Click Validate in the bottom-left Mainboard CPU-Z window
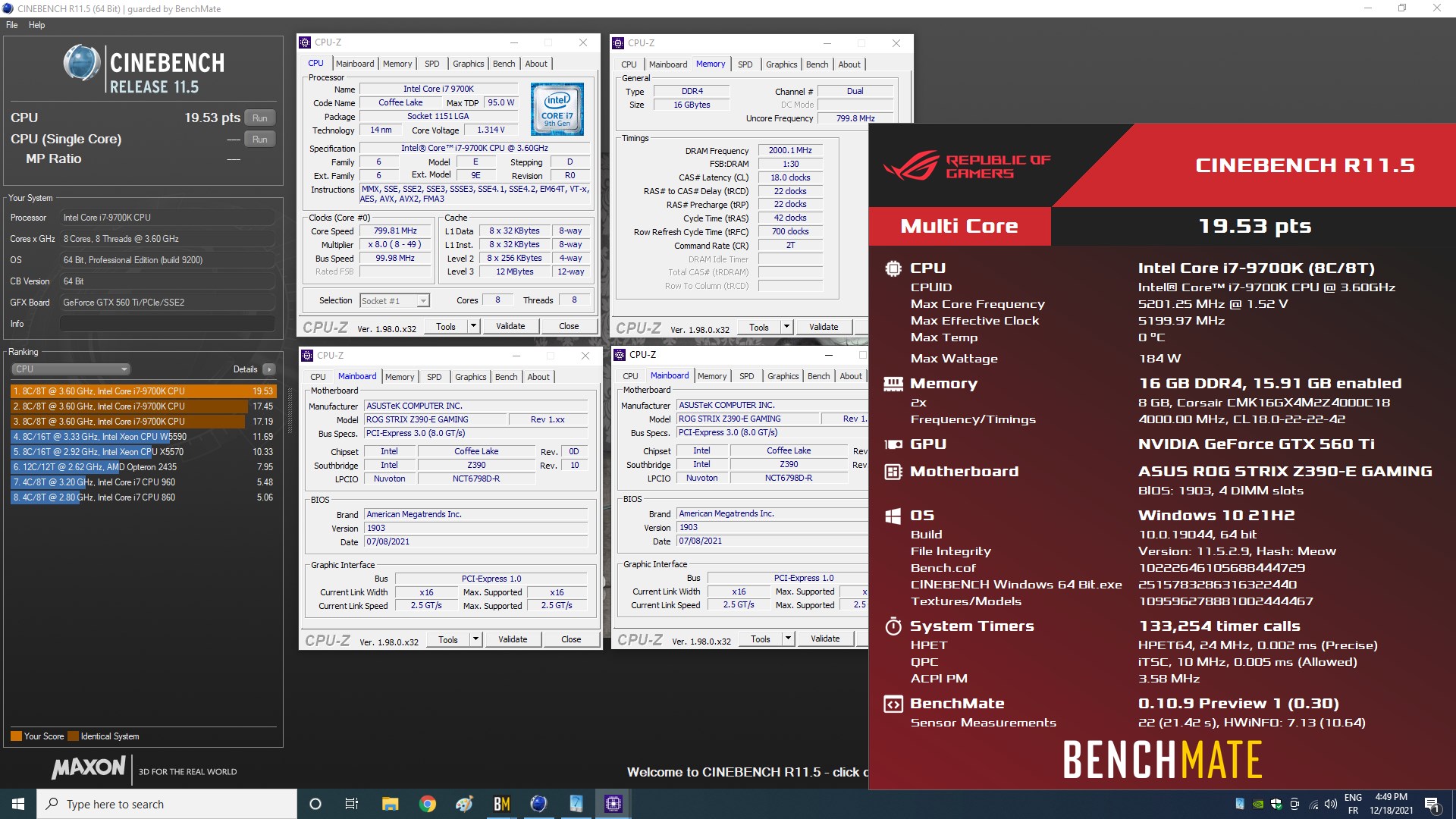The image size is (1456, 819). click(513, 639)
